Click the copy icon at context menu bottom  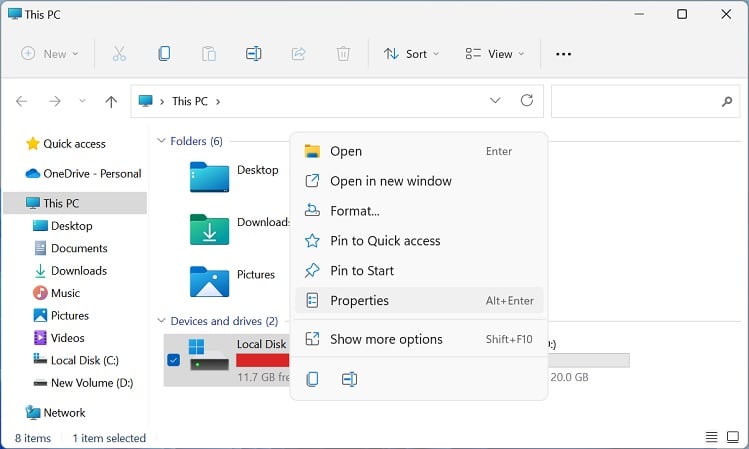point(312,379)
